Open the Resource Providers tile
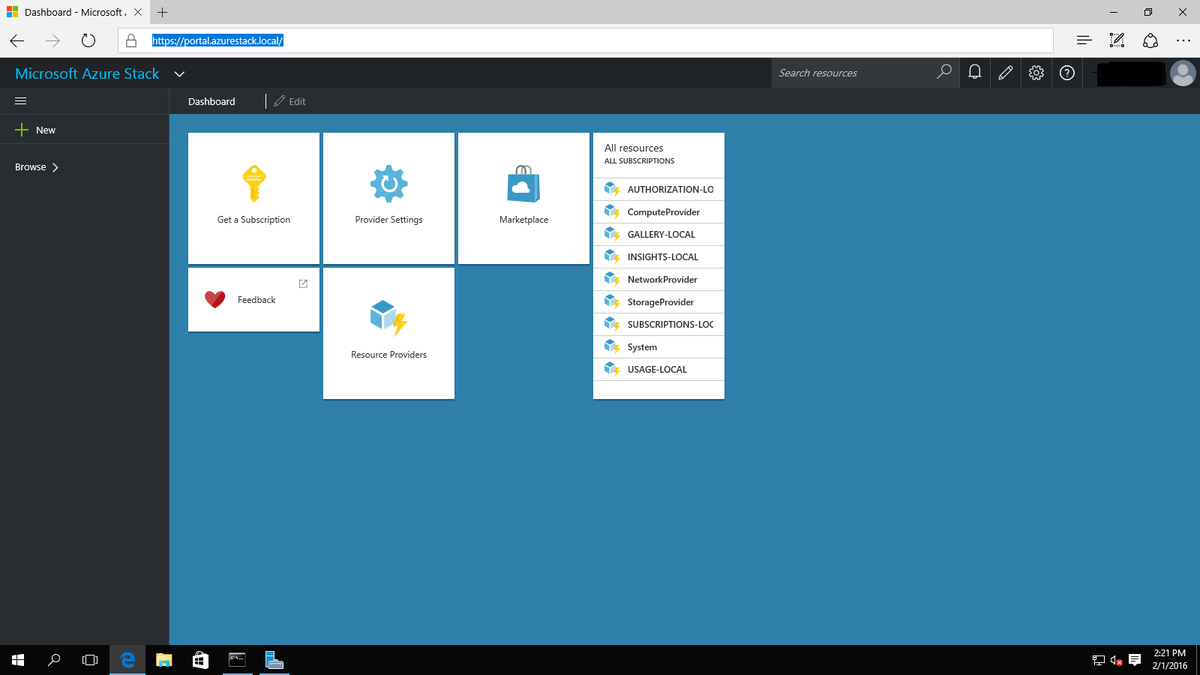The height and width of the screenshot is (675, 1200). click(389, 333)
